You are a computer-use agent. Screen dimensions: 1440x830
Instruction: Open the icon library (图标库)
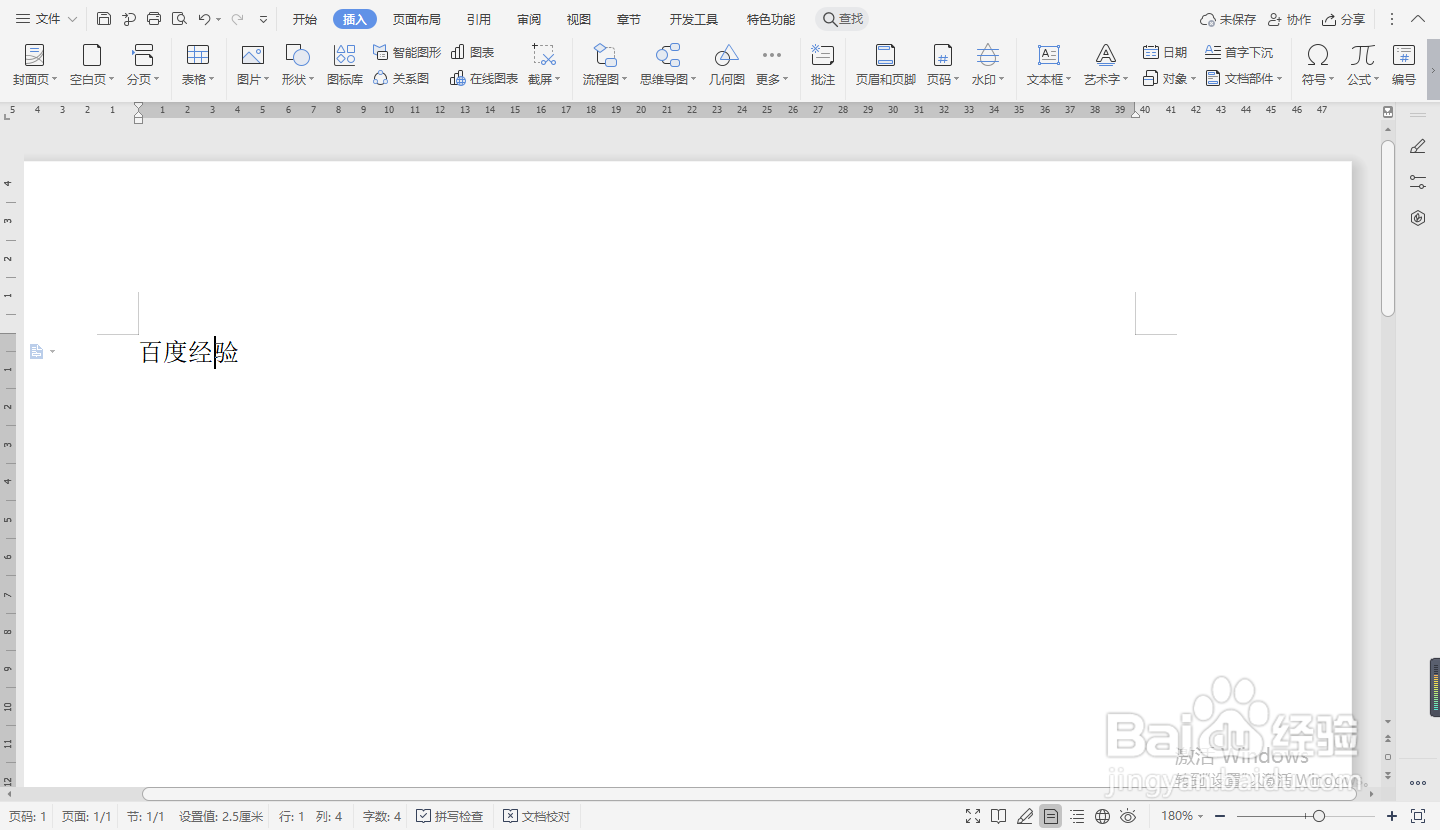coord(345,65)
